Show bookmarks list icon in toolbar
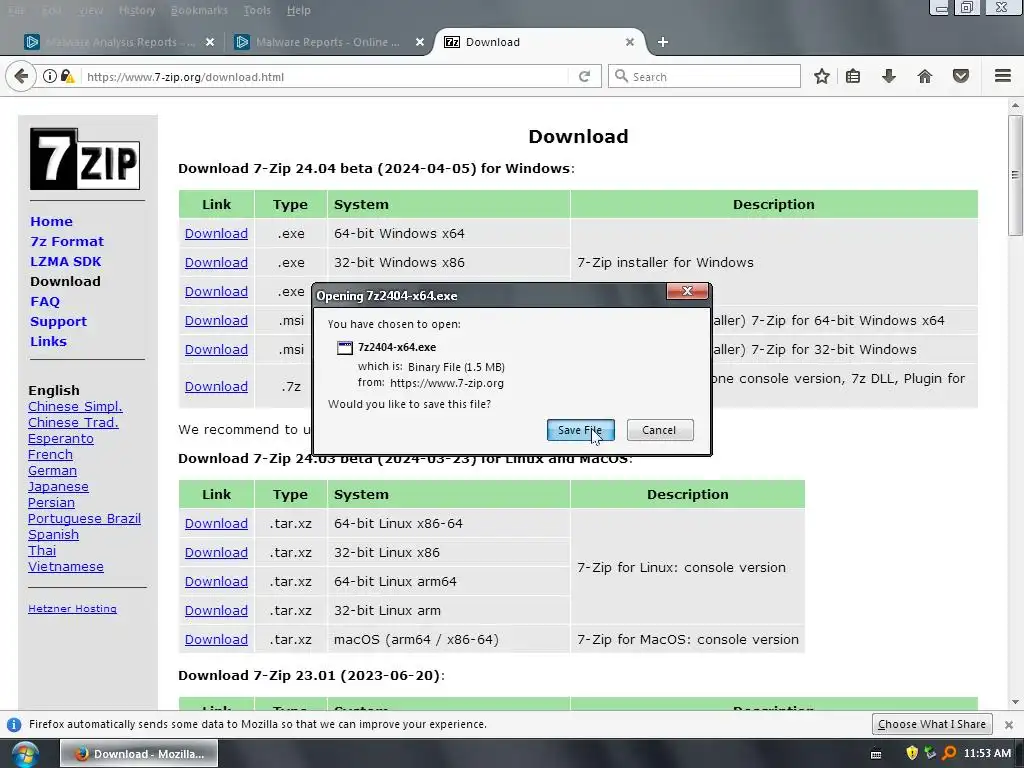Image resolution: width=1024 pixels, height=768 pixels. pyautogui.click(x=853, y=76)
